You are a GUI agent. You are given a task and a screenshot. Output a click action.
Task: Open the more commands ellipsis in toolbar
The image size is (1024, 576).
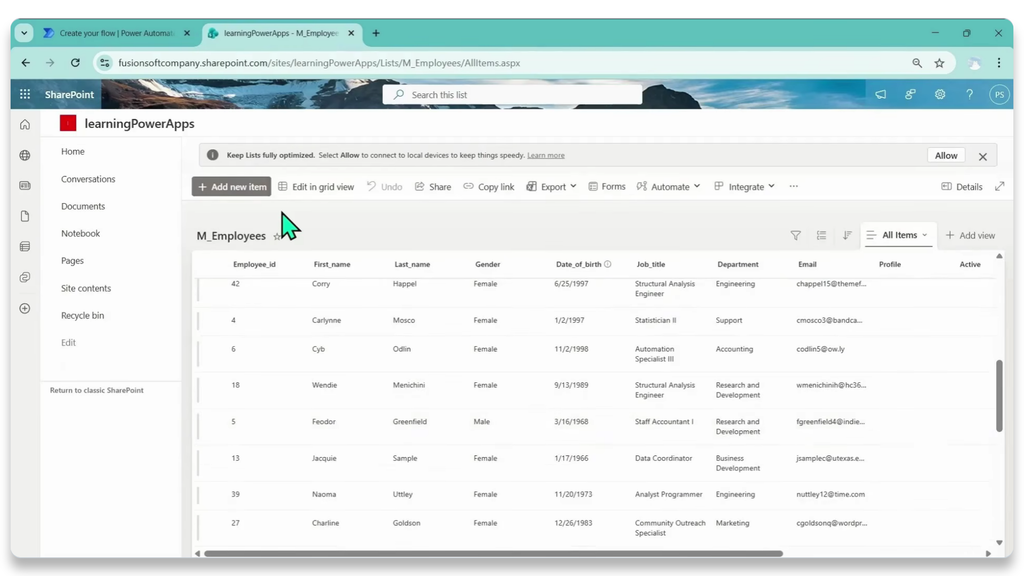tap(793, 186)
